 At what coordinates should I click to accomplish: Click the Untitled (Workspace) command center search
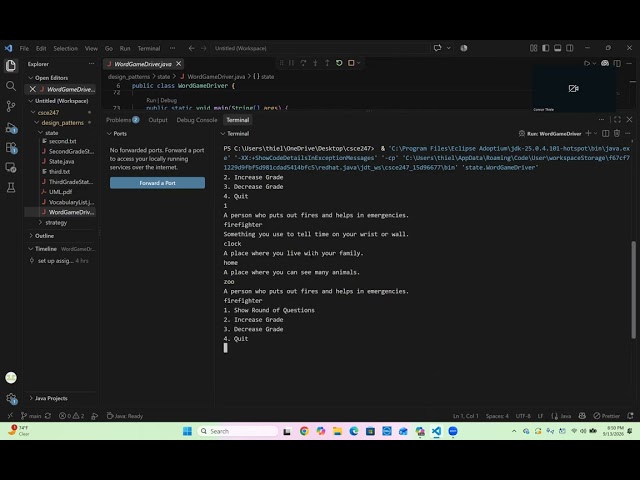(320, 48)
